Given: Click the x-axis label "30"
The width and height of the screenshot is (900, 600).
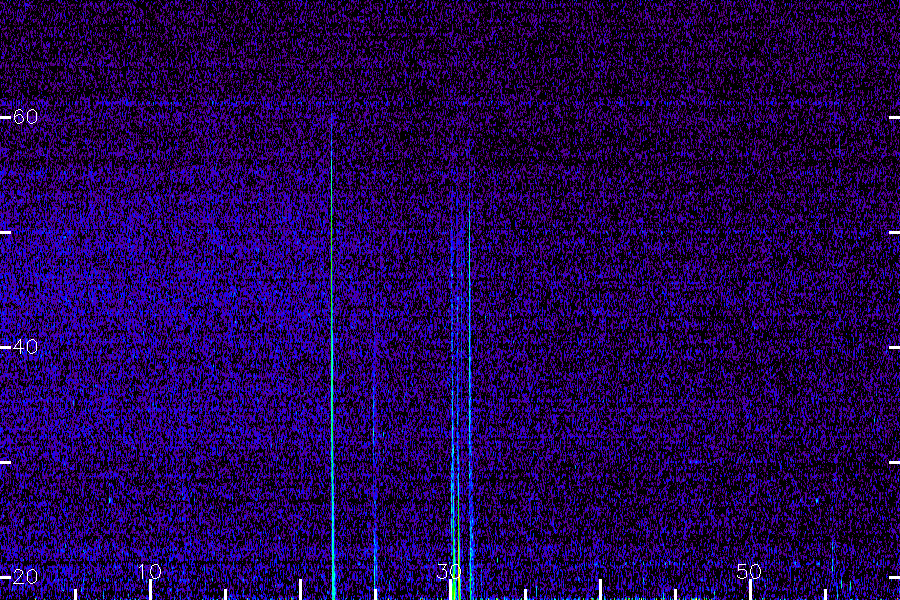Looking at the screenshot, I should [449, 571].
